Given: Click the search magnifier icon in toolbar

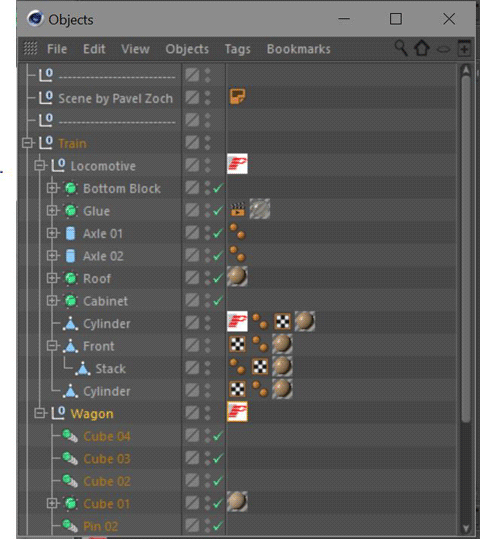Looking at the screenshot, I should tap(401, 48).
